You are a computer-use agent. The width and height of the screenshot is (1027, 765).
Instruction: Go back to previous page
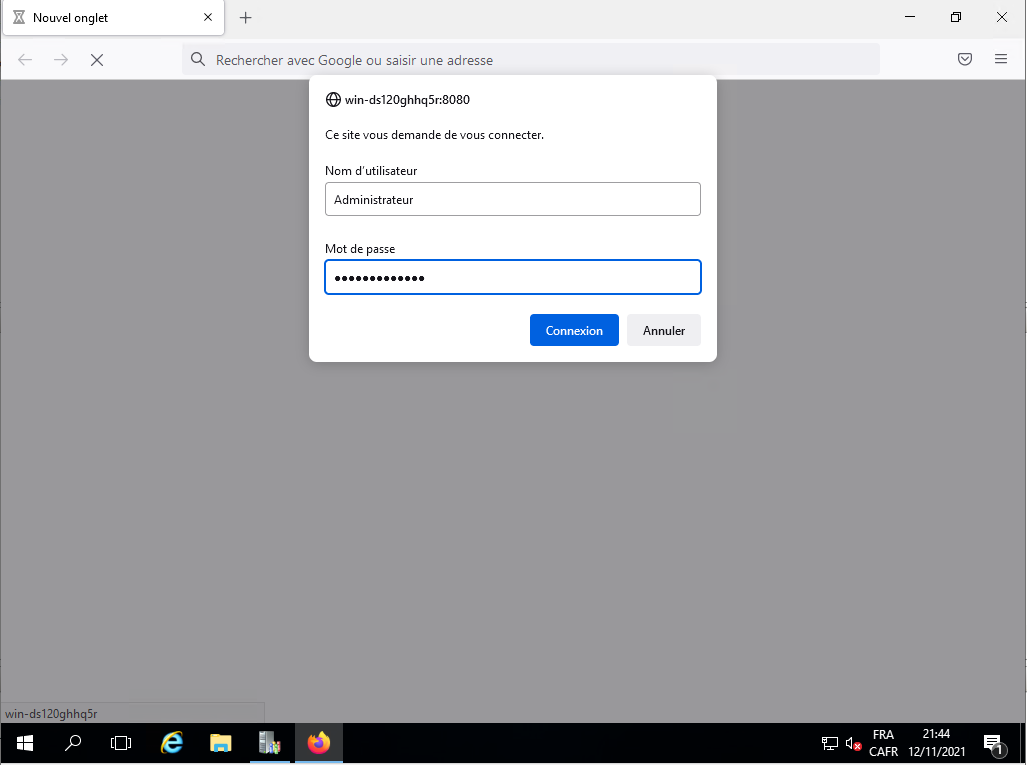(x=25, y=60)
